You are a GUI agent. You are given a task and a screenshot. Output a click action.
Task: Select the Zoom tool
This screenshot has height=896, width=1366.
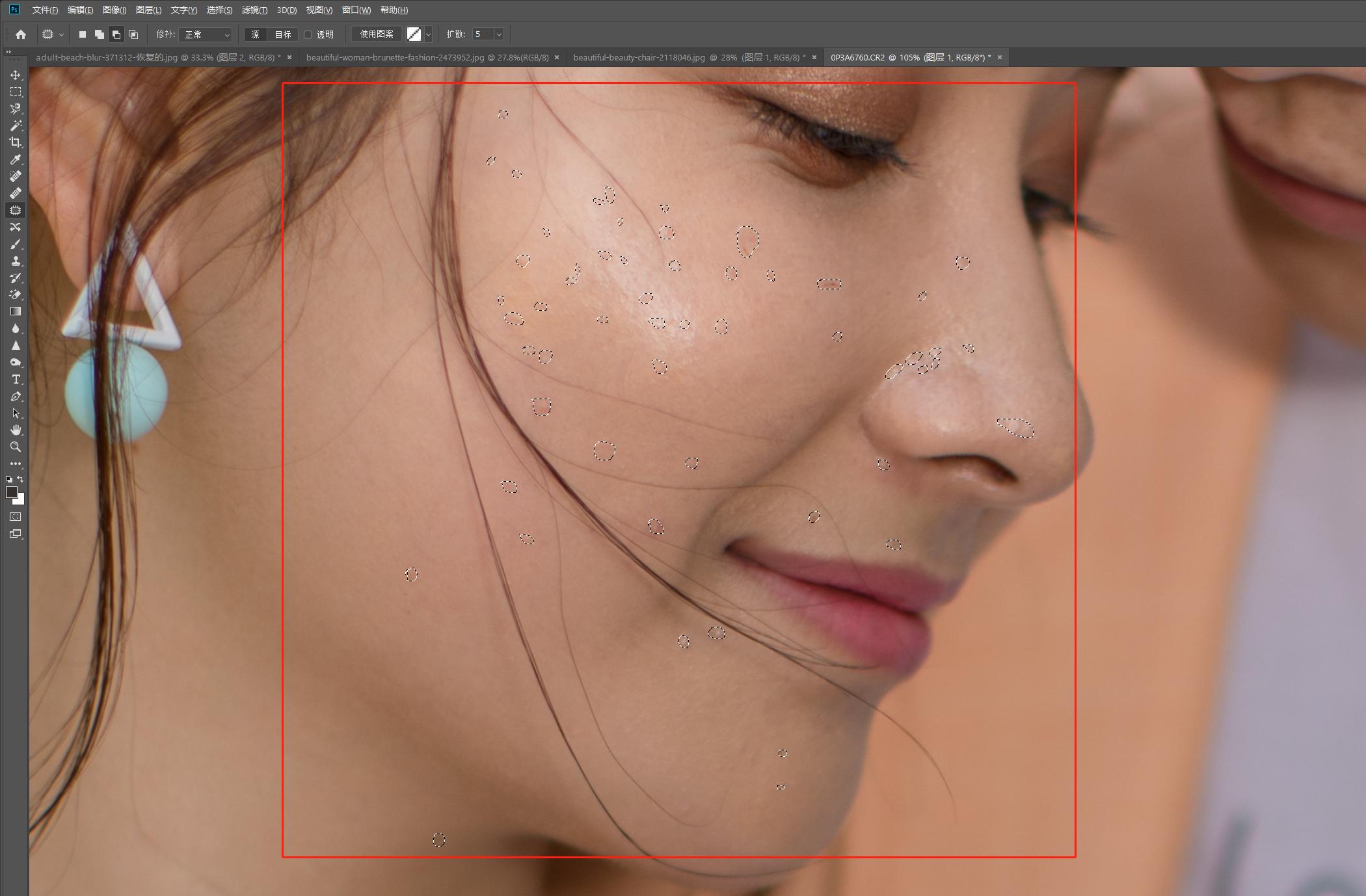pyautogui.click(x=16, y=447)
